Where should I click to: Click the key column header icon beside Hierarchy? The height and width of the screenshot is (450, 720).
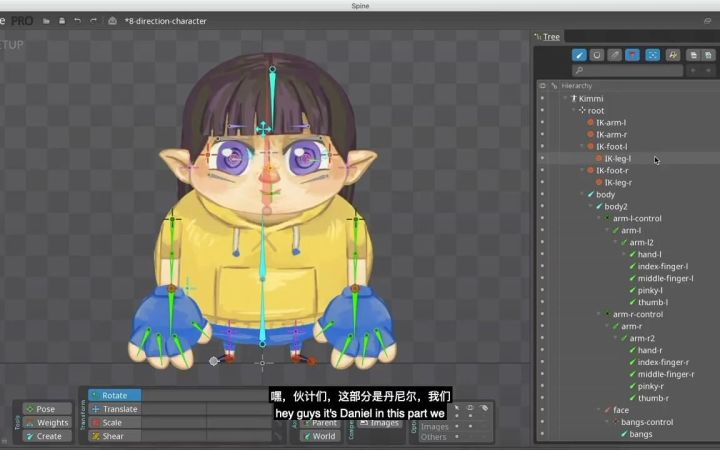pyautogui.click(x=554, y=86)
